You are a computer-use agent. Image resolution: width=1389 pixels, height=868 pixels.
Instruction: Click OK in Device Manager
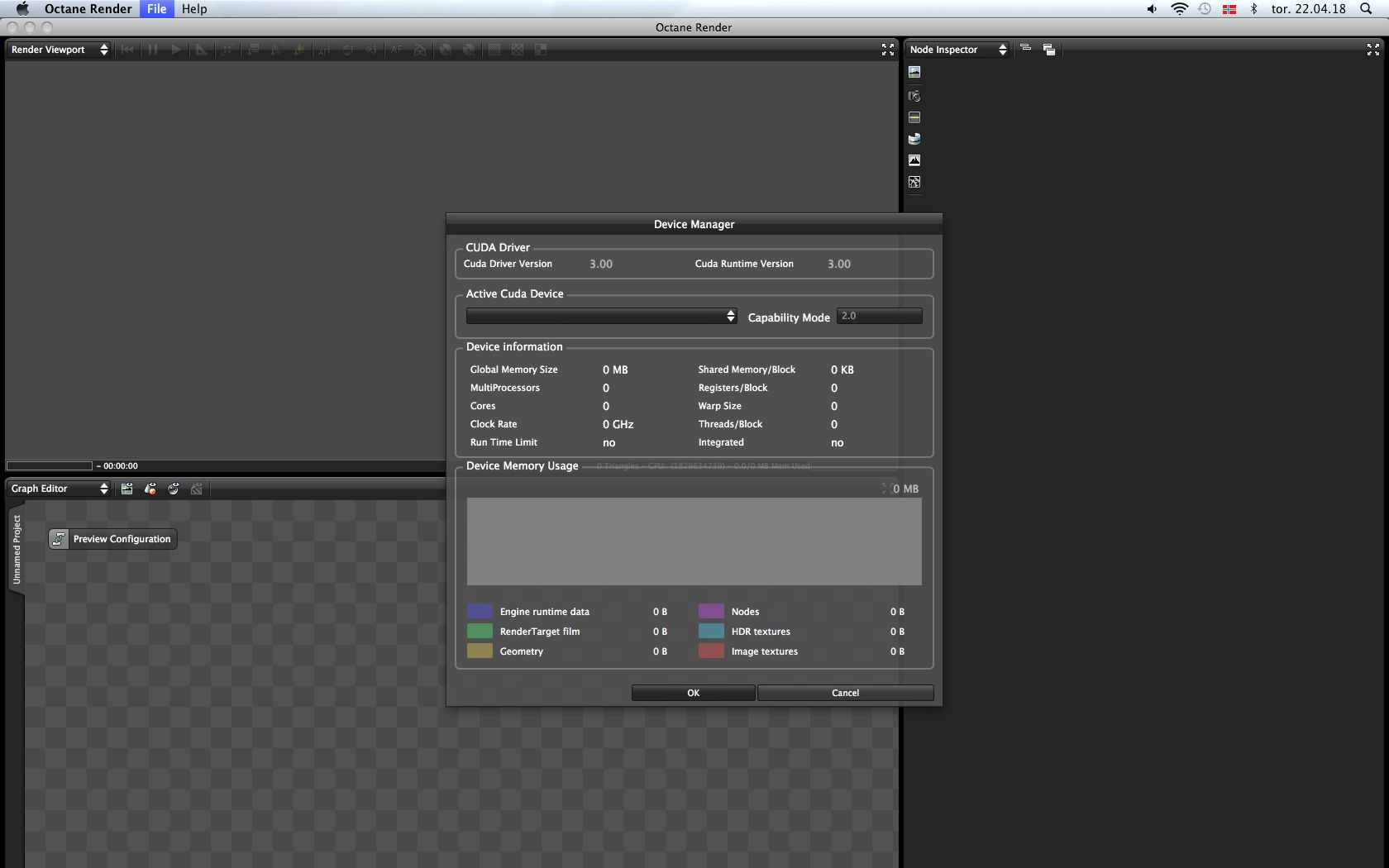[x=693, y=693]
